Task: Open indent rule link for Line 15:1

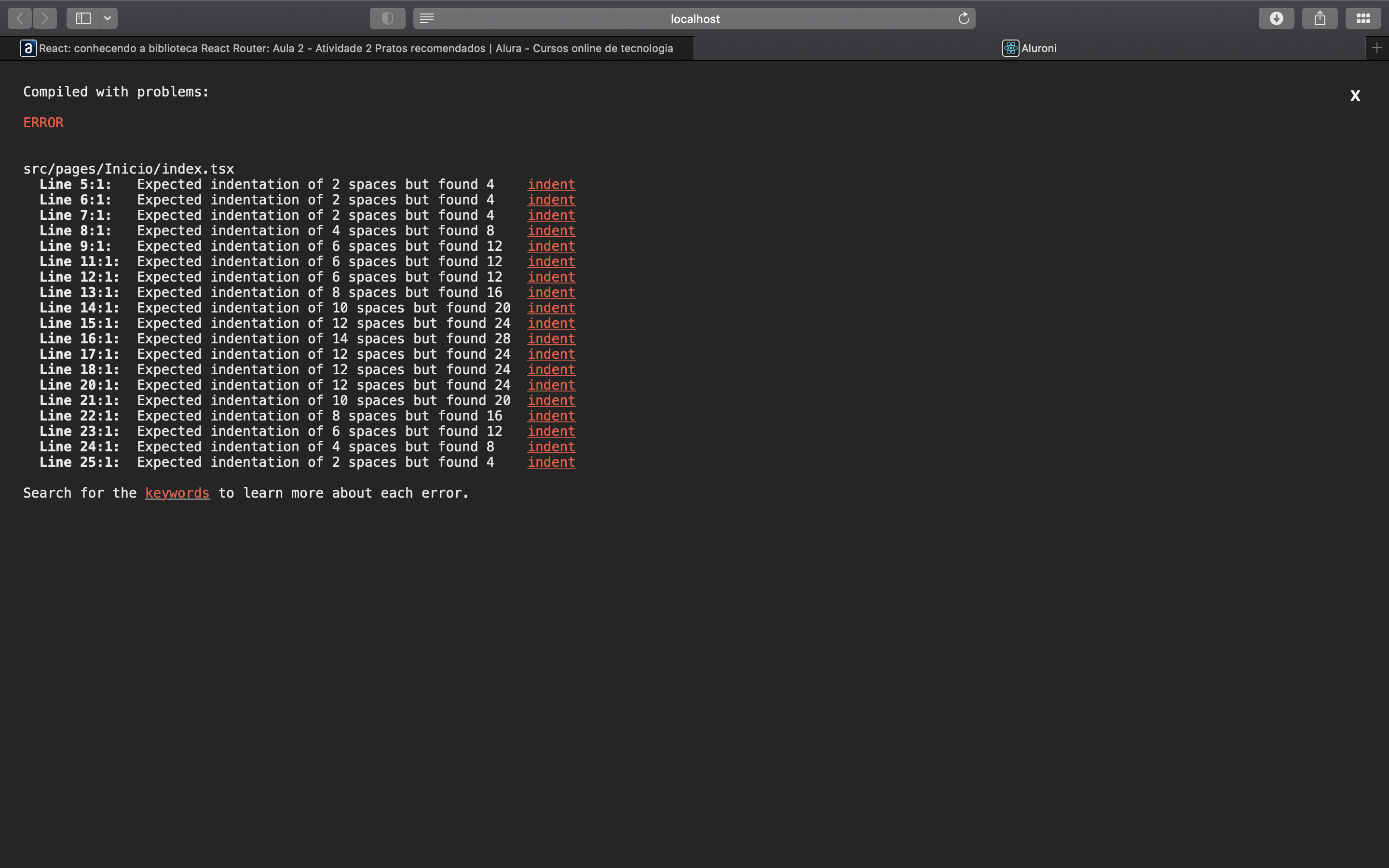Action: pyautogui.click(x=551, y=323)
